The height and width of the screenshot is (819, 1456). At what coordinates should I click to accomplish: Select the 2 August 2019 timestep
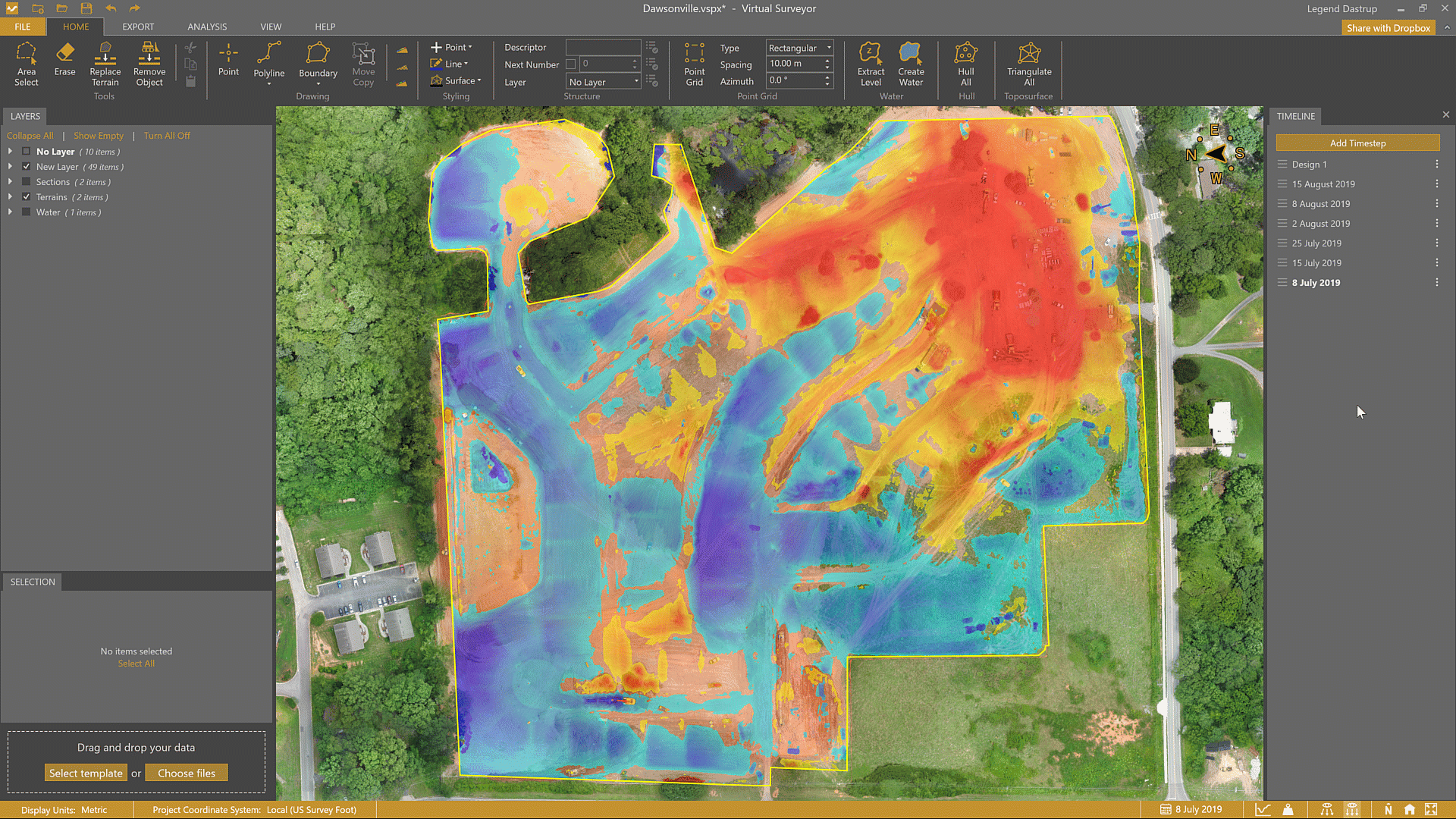click(1320, 224)
